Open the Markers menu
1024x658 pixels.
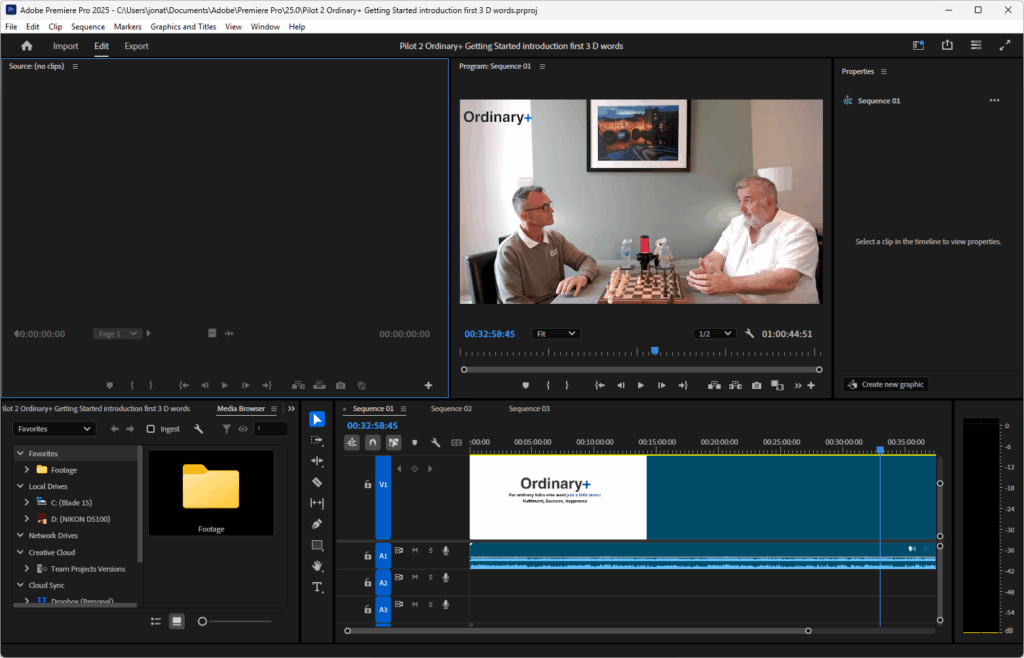[x=127, y=27]
